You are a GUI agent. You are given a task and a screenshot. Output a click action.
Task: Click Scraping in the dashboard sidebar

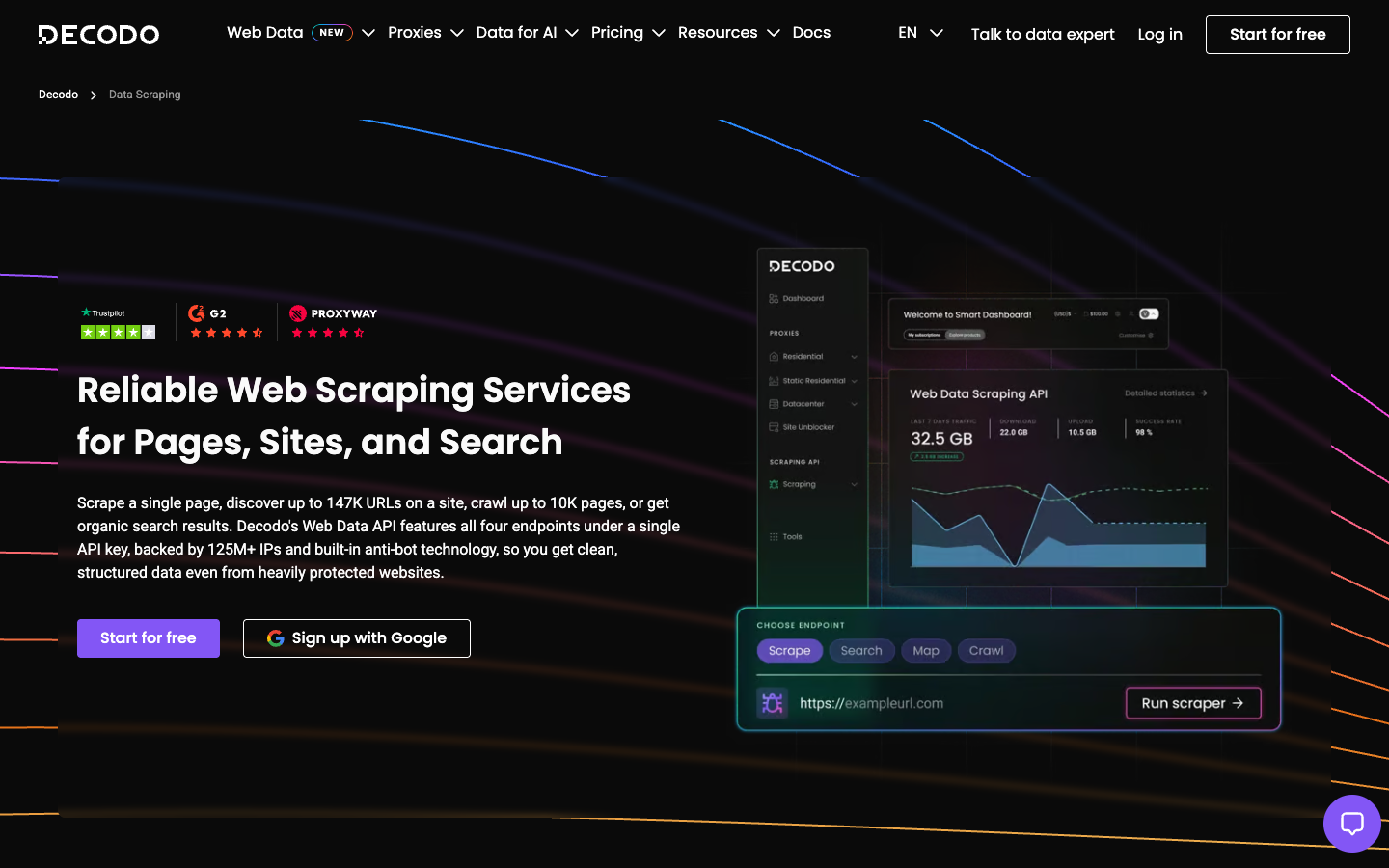click(x=812, y=484)
